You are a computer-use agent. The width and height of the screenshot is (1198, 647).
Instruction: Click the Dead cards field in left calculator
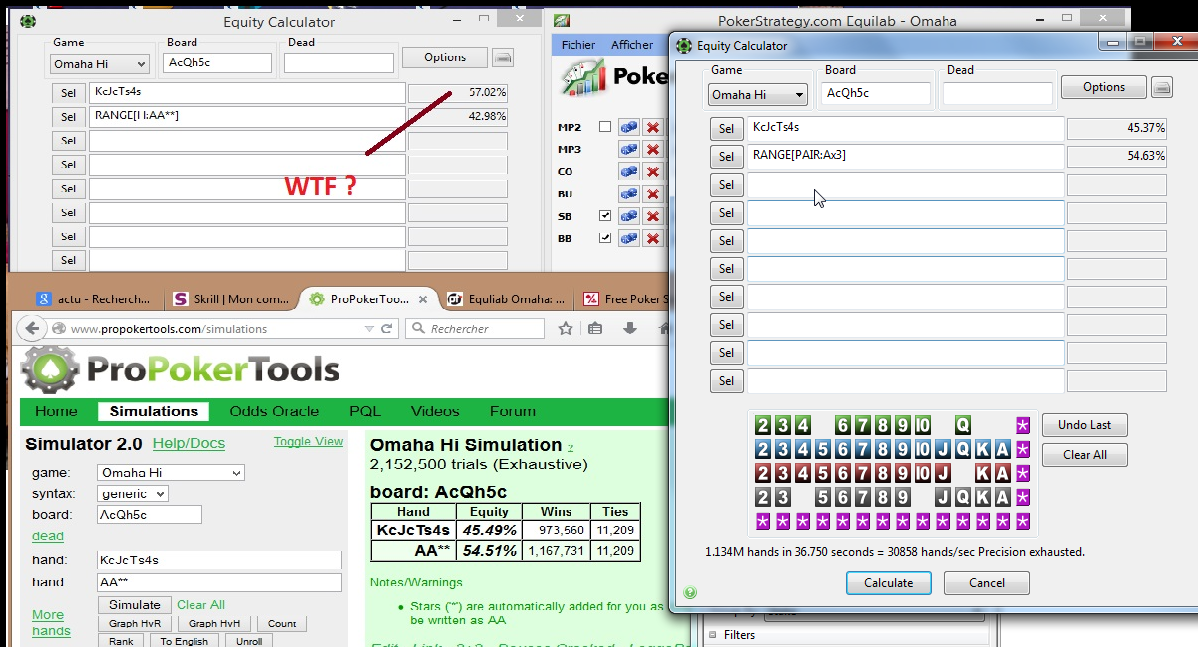(x=338, y=63)
